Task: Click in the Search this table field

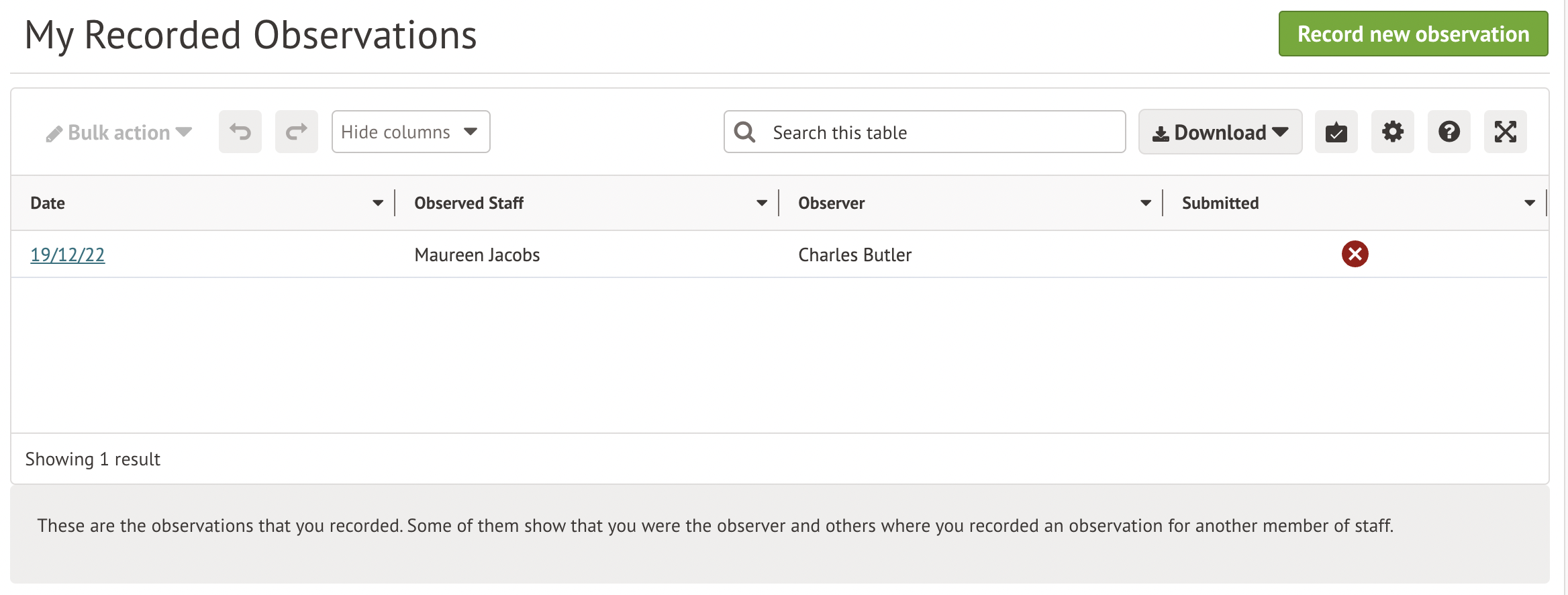Action: tap(940, 132)
